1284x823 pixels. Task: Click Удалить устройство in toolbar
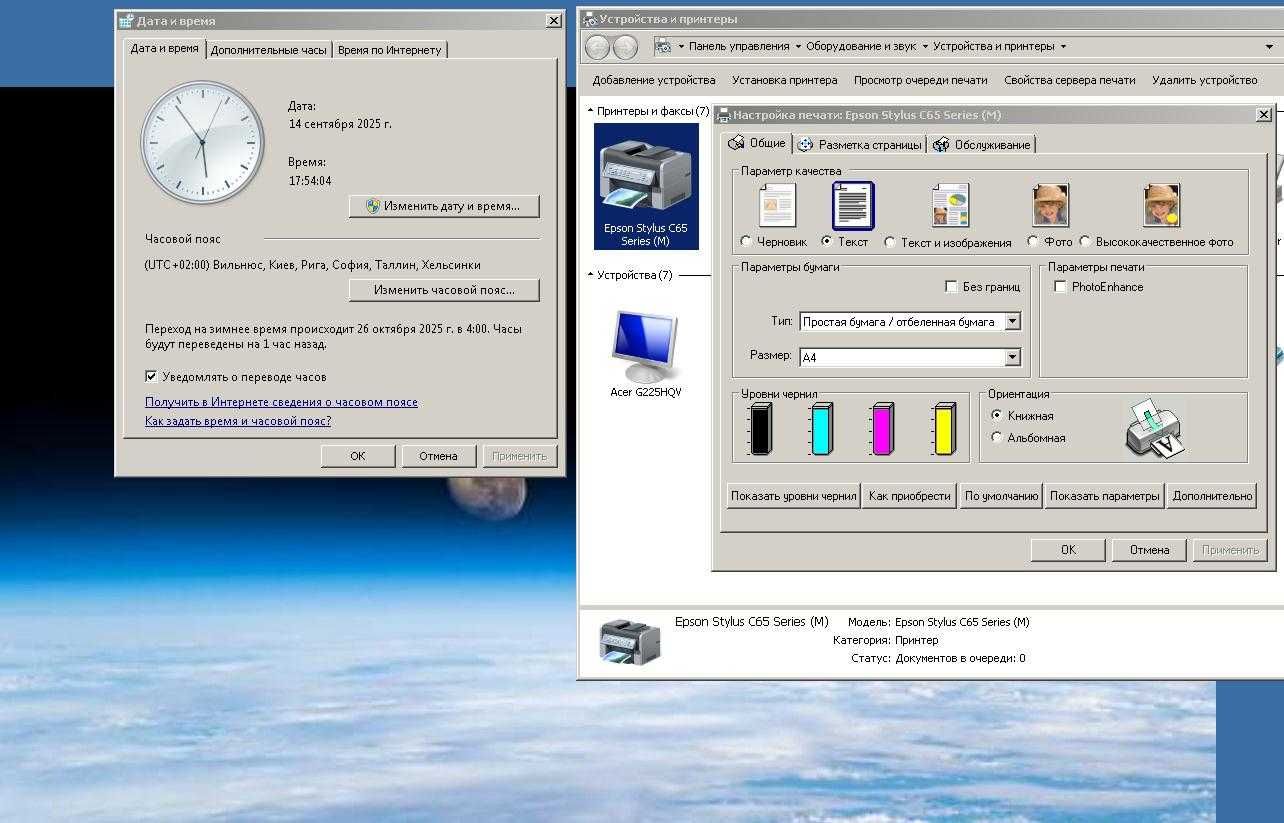tap(1205, 80)
